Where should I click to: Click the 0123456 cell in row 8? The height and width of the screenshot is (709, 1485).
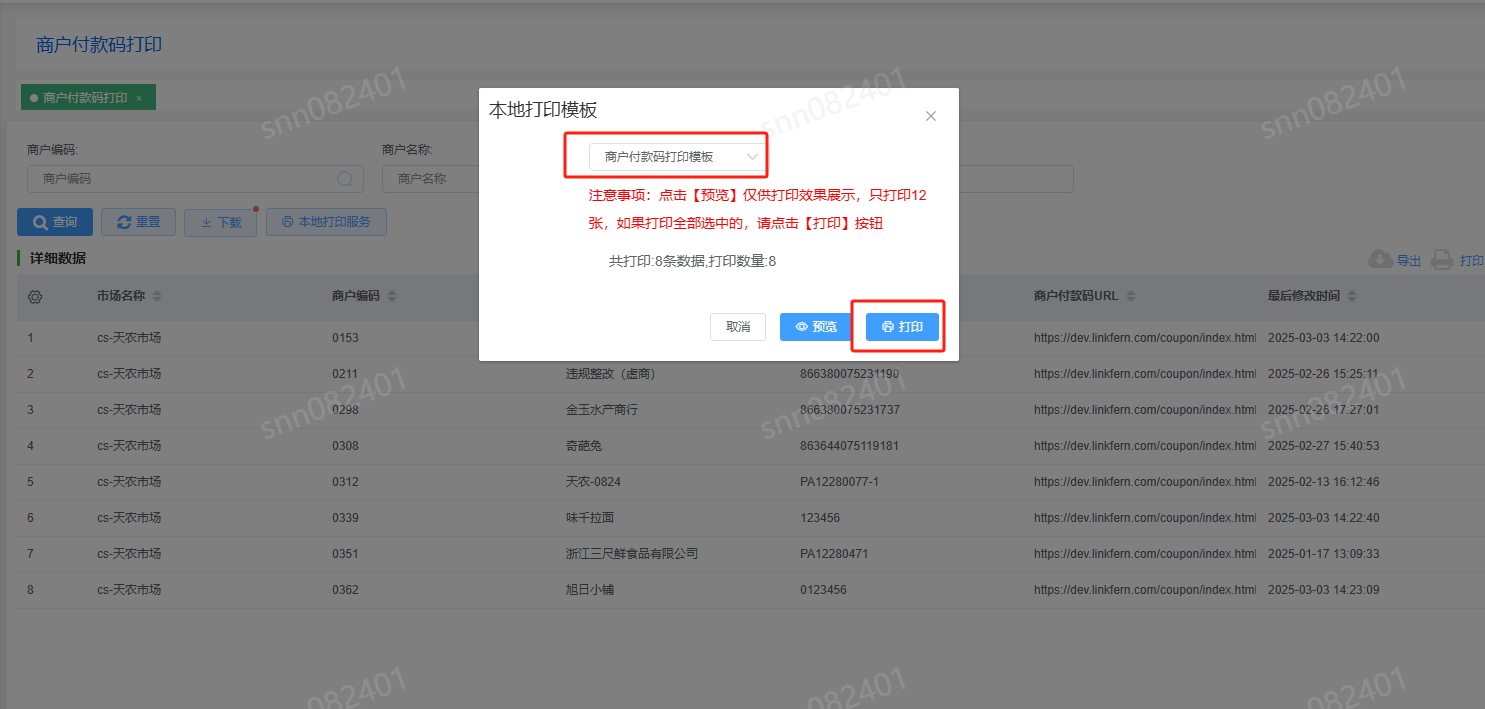(x=823, y=590)
